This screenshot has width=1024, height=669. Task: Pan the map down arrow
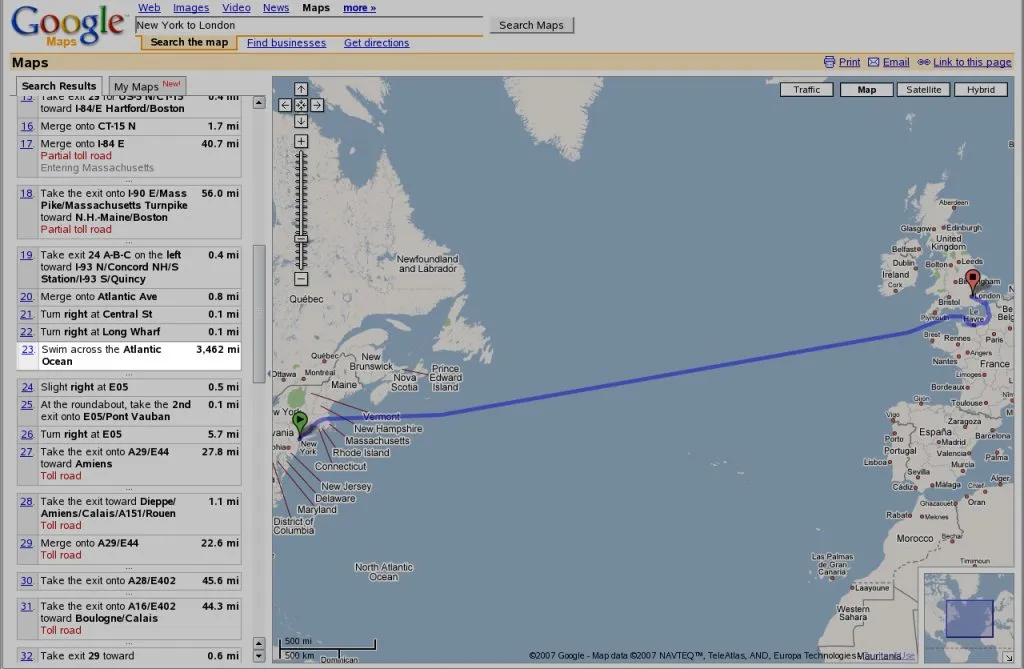(300, 121)
